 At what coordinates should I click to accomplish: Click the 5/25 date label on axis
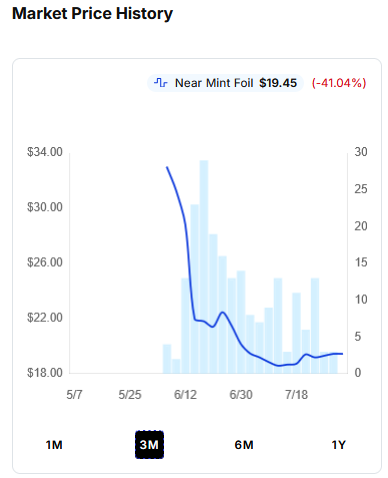(130, 395)
